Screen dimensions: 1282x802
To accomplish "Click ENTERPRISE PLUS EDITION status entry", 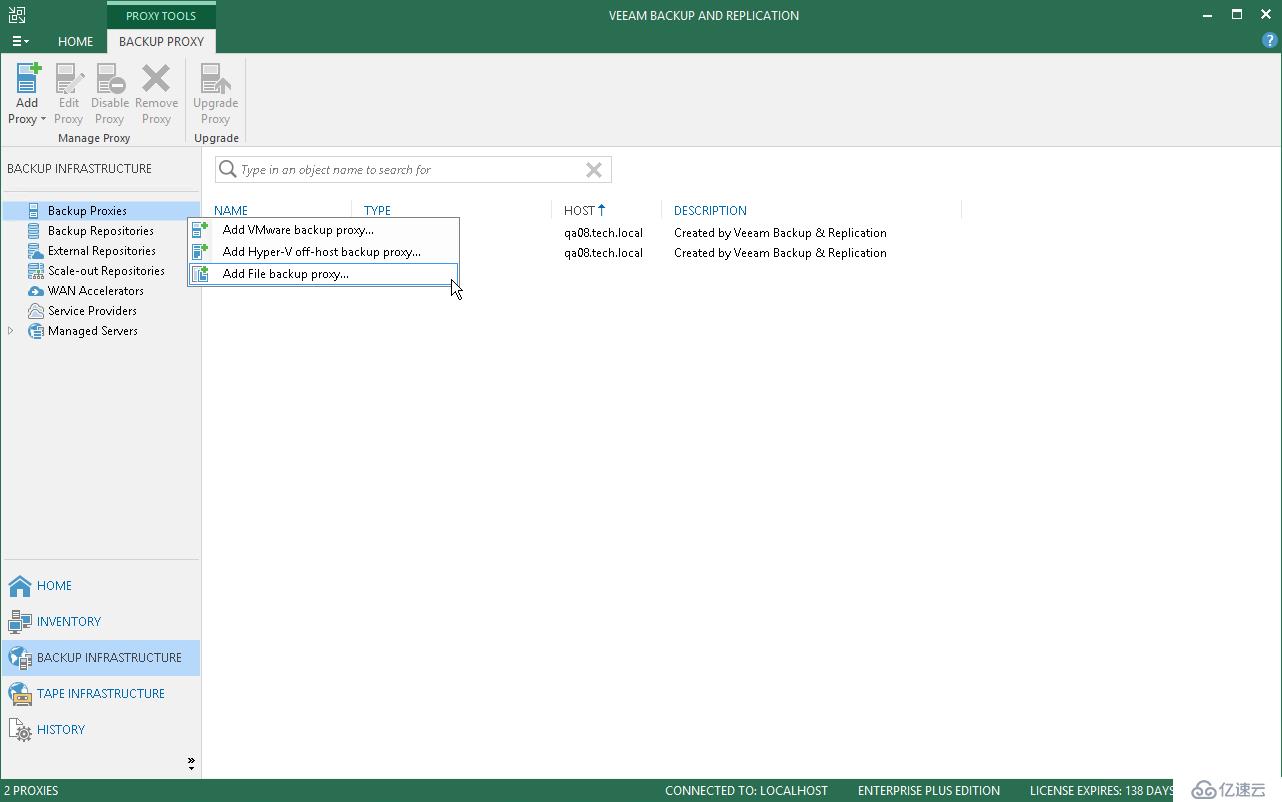I will pos(929,791).
